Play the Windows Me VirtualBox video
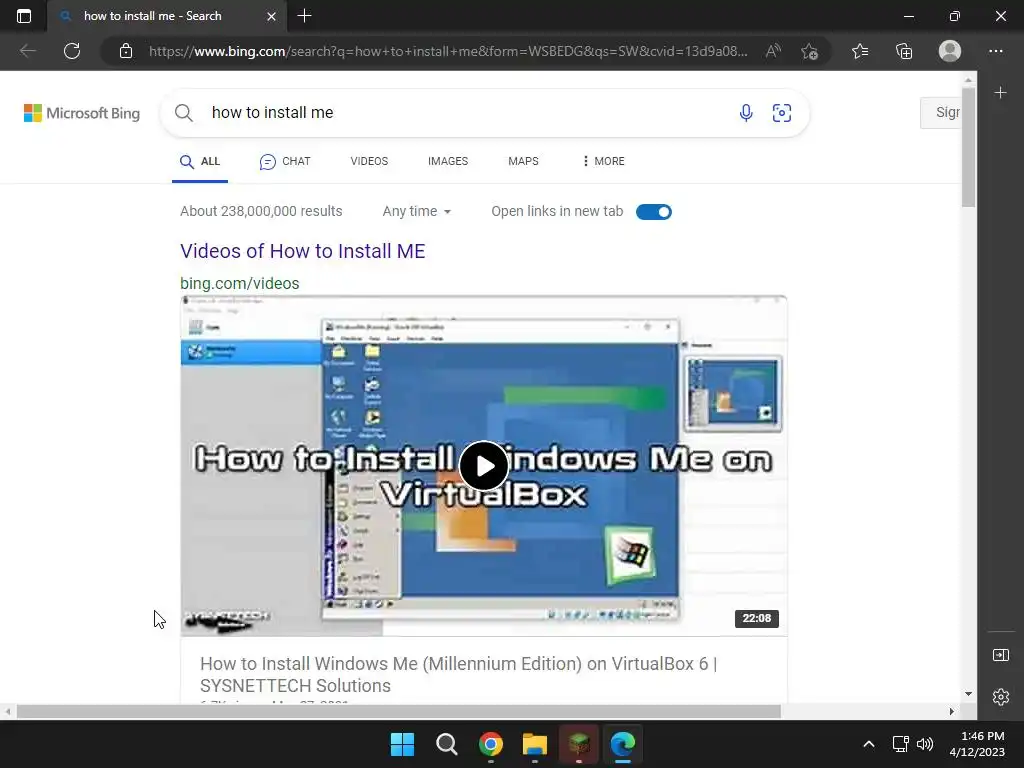The width and height of the screenshot is (1024, 768). [483, 466]
